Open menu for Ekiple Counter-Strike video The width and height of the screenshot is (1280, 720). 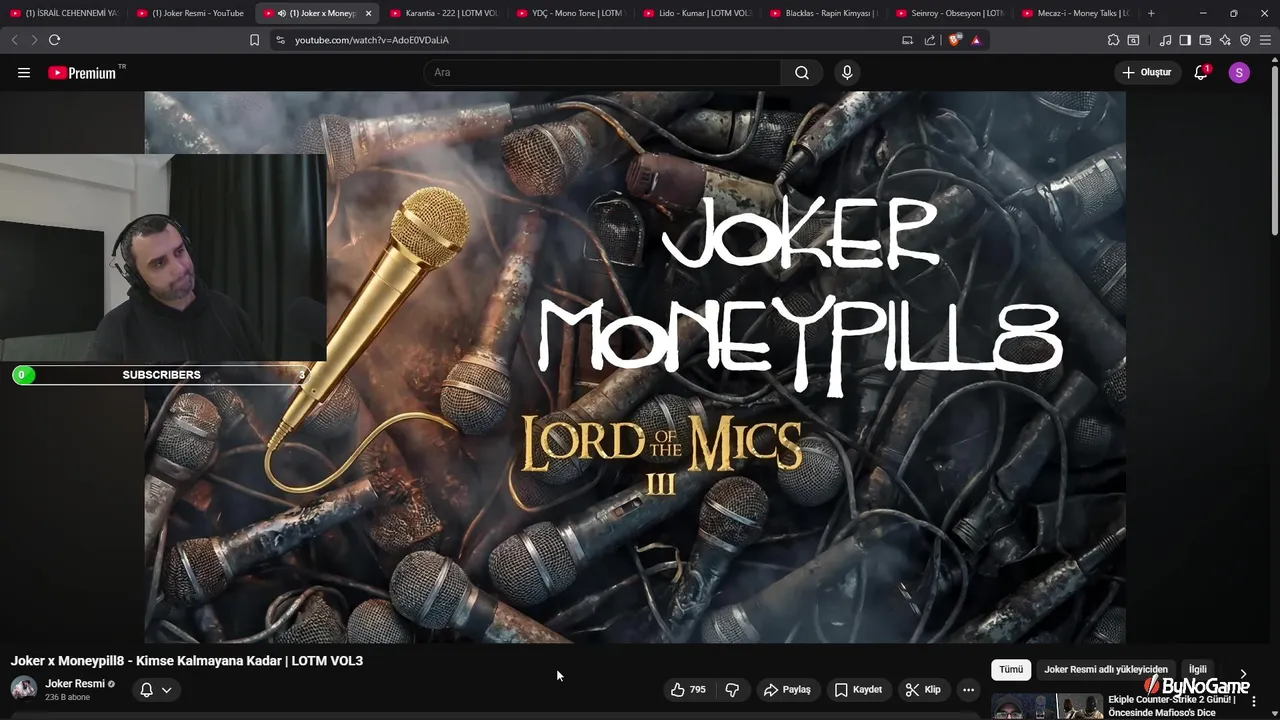(x=1254, y=701)
